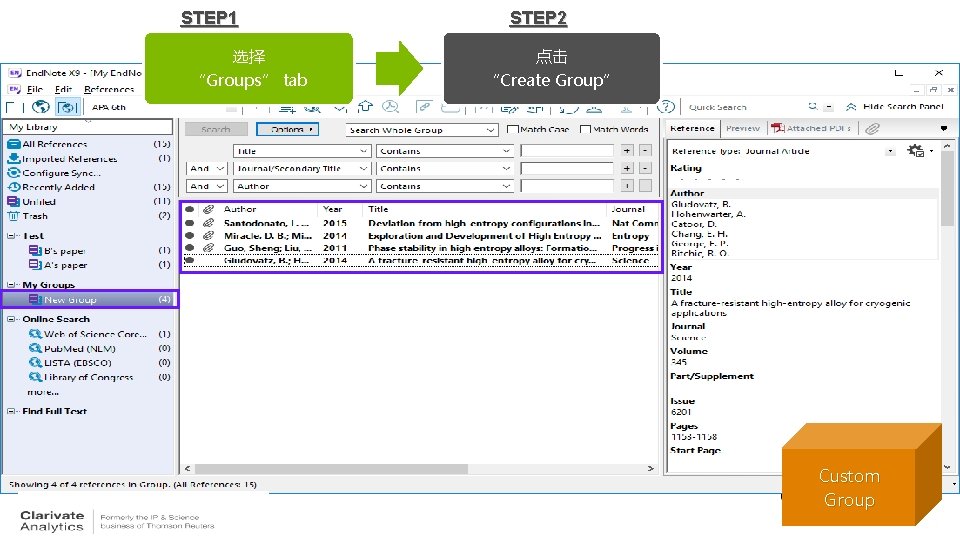Click read-status dot on Miracle row
960x540 pixels.
(189, 235)
